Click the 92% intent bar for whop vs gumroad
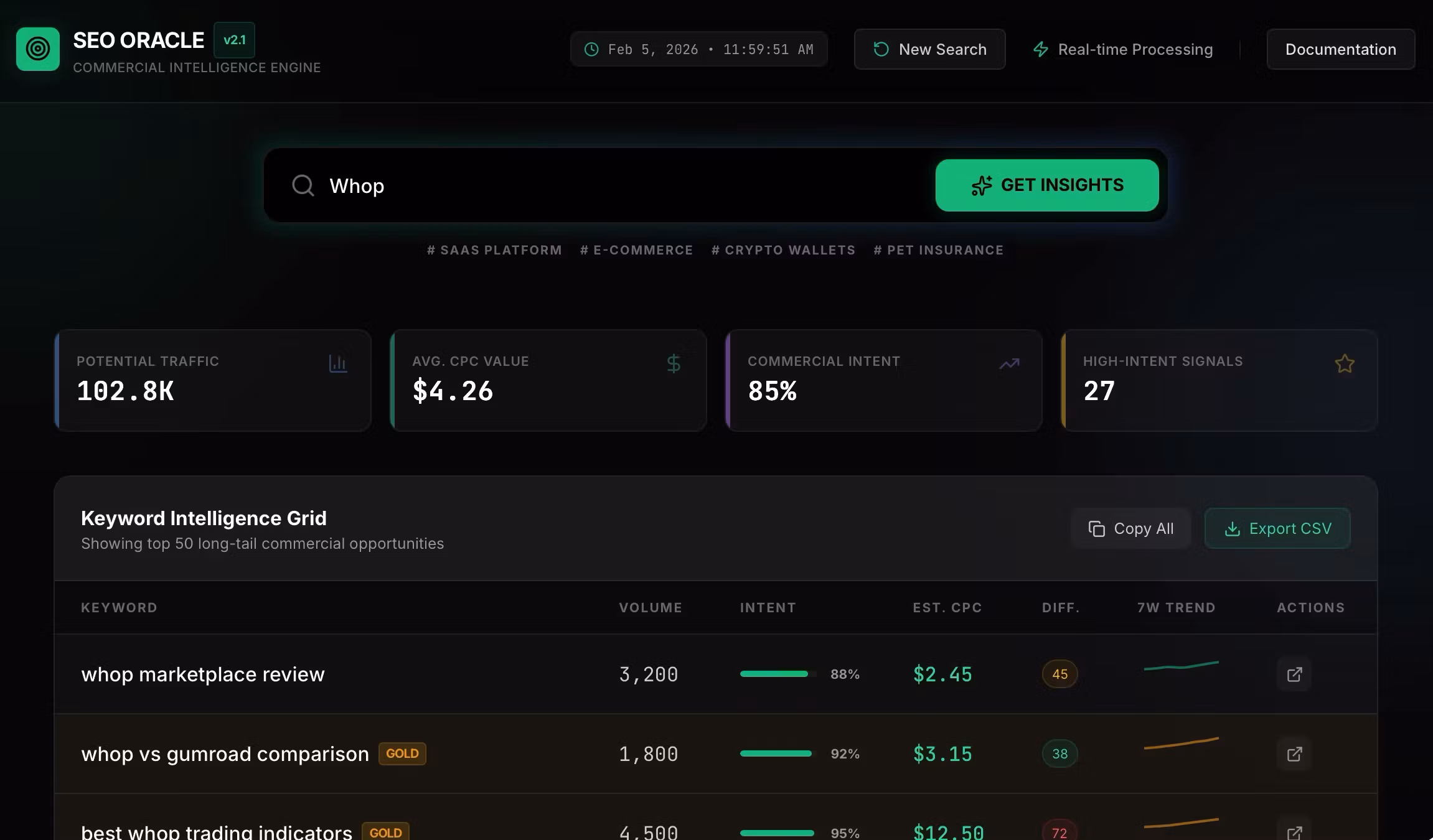Screen dimensions: 1433x840 pyautogui.click(x=778, y=754)
